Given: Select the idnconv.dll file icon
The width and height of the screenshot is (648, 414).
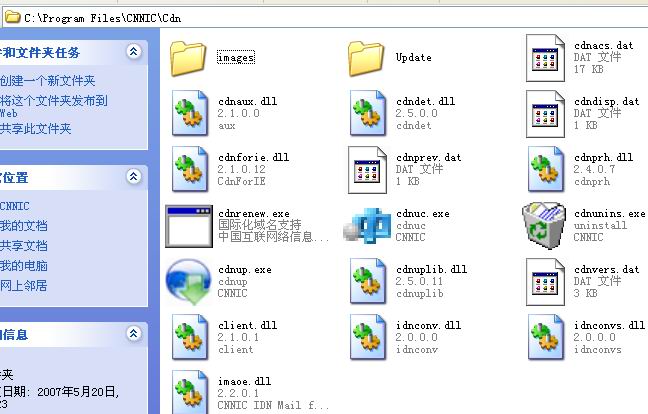Looking at the screenshot, I should 367,337.
